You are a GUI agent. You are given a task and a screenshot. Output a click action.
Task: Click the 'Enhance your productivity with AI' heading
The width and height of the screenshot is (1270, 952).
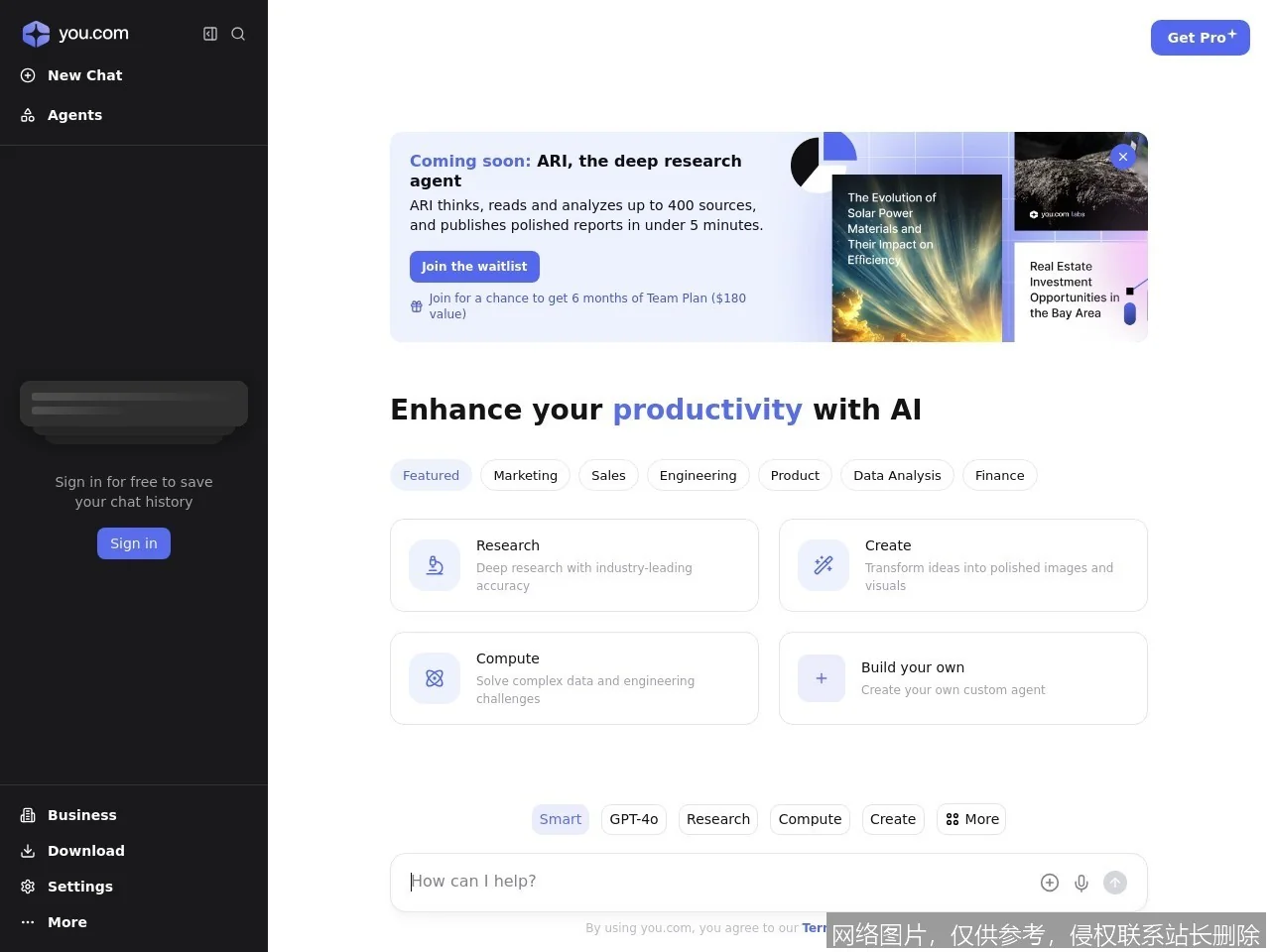click(x=656, y=410)
